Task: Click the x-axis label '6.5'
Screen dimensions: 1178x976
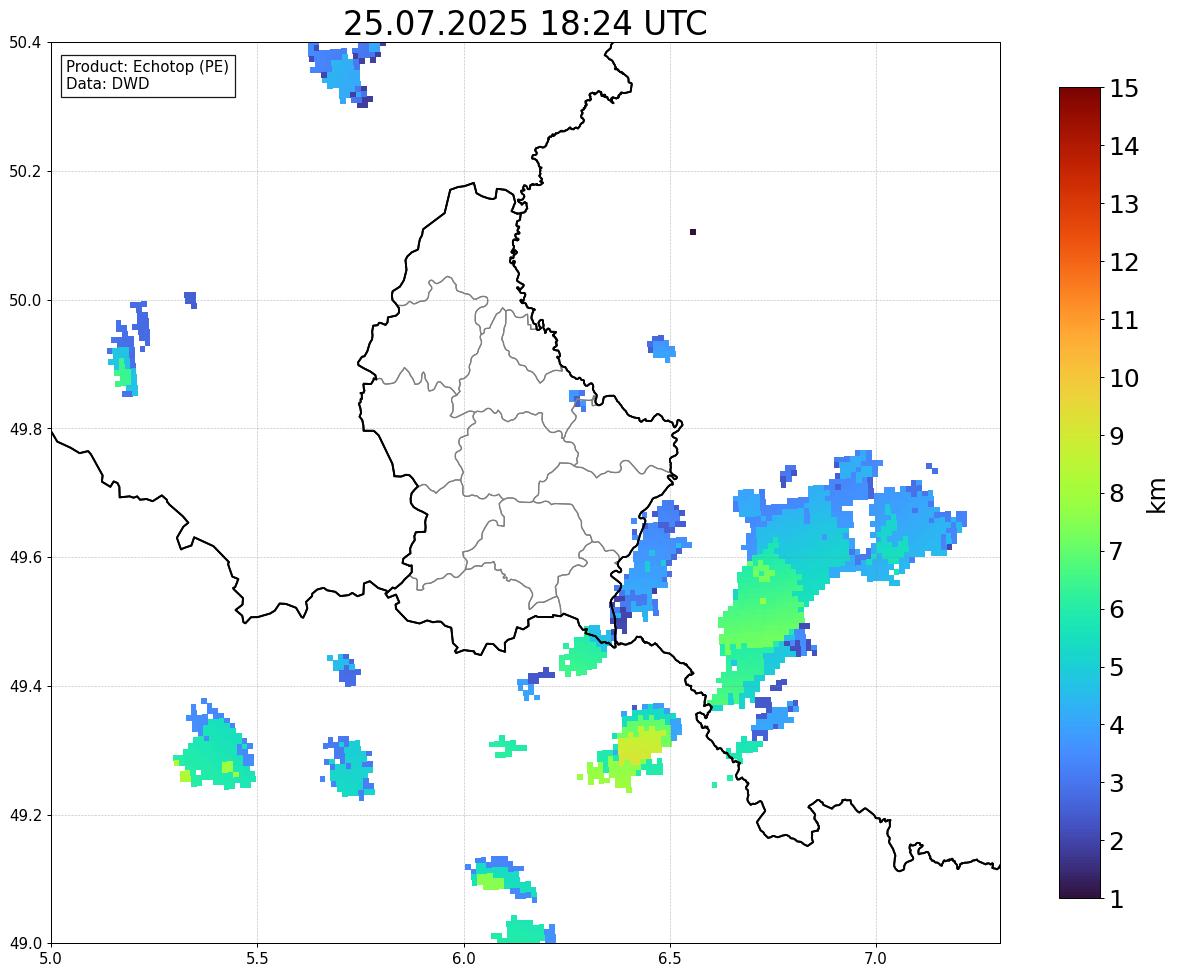Action: pos(670,959)
